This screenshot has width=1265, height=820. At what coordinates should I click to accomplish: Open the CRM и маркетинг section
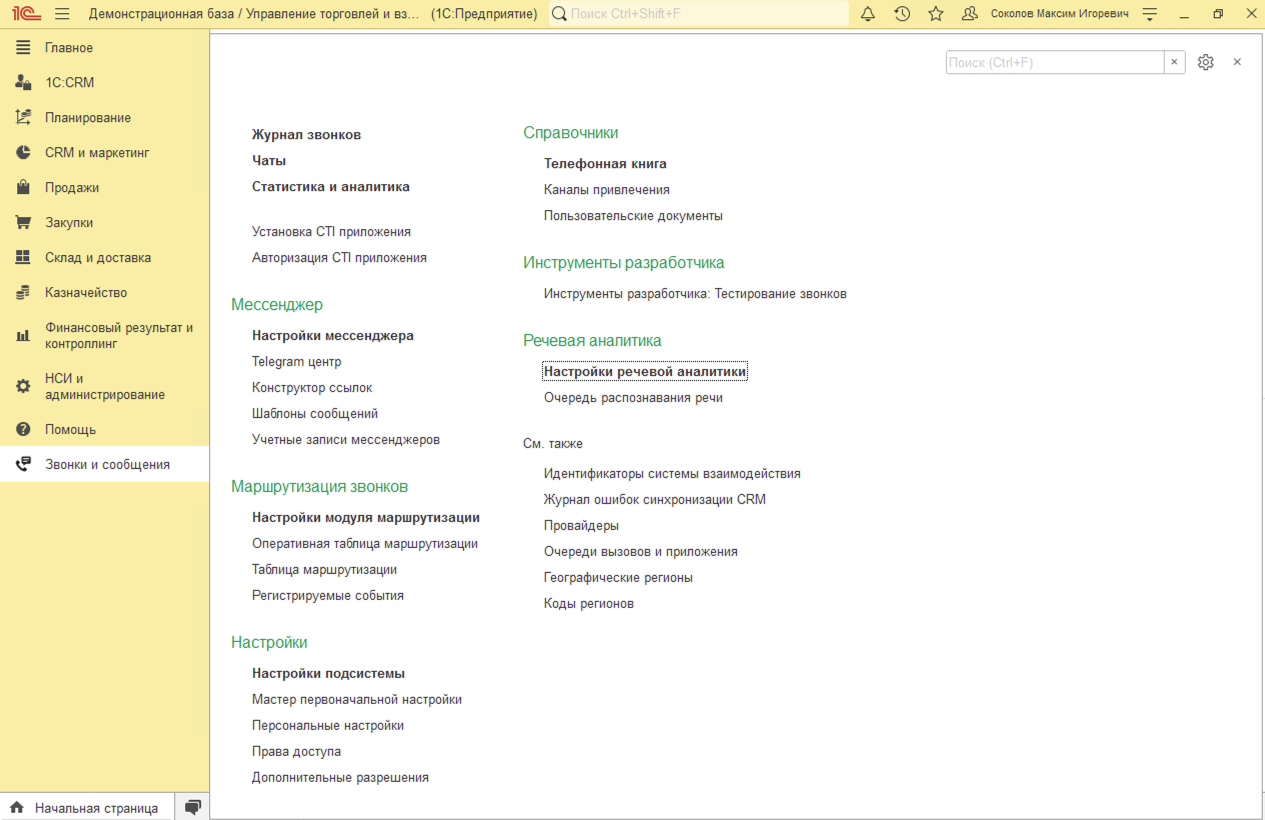point(97,153)
